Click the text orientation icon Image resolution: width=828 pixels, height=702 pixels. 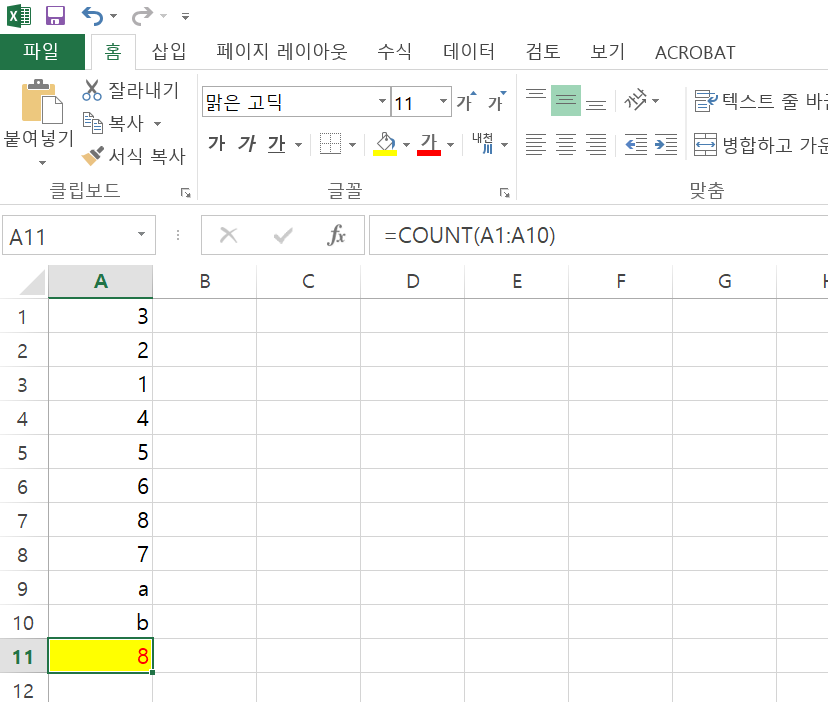pyautogui.click(x=635, y=100)
